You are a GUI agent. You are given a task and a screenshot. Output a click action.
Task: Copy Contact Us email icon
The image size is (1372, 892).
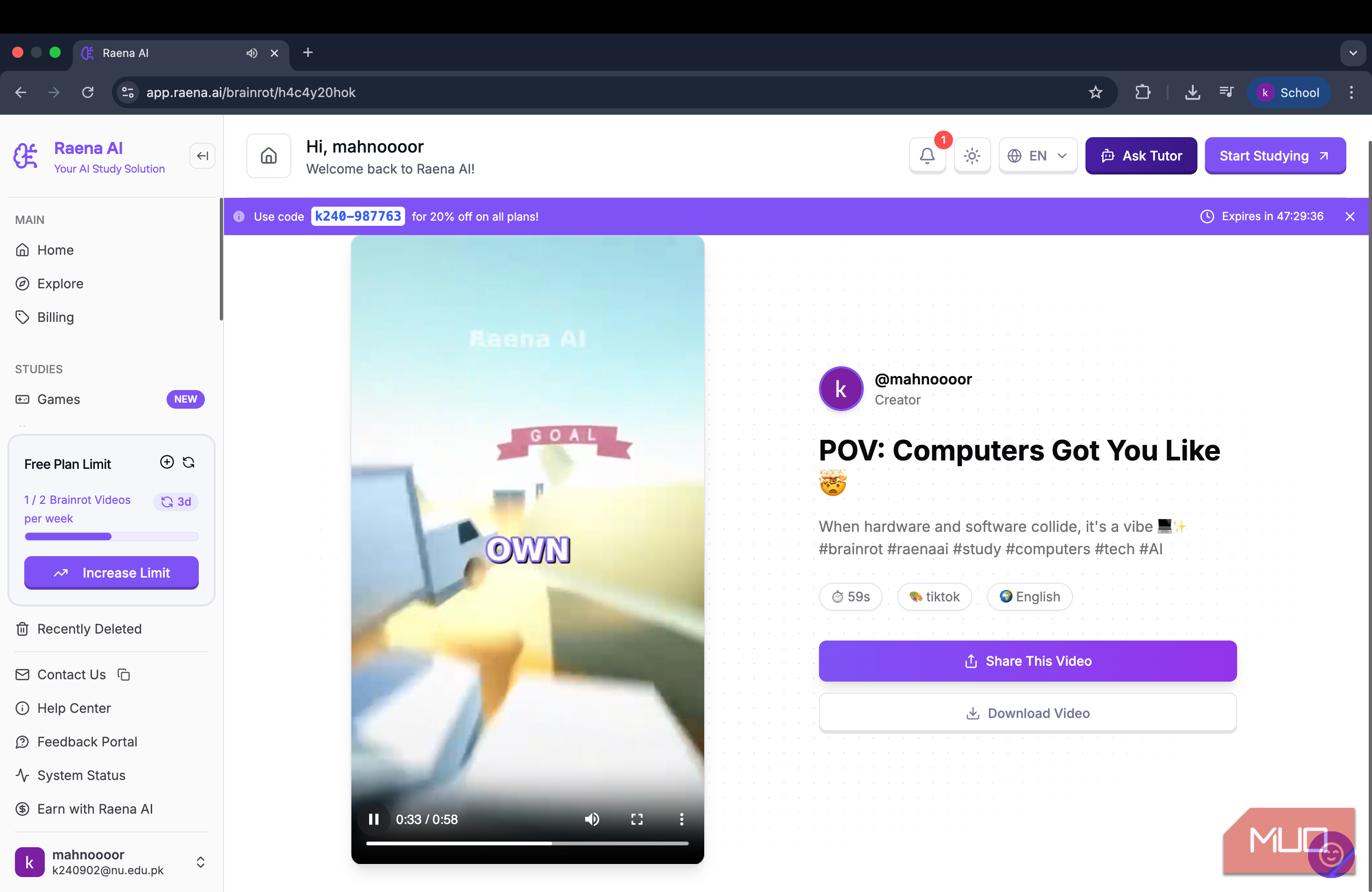pos(123,674)
